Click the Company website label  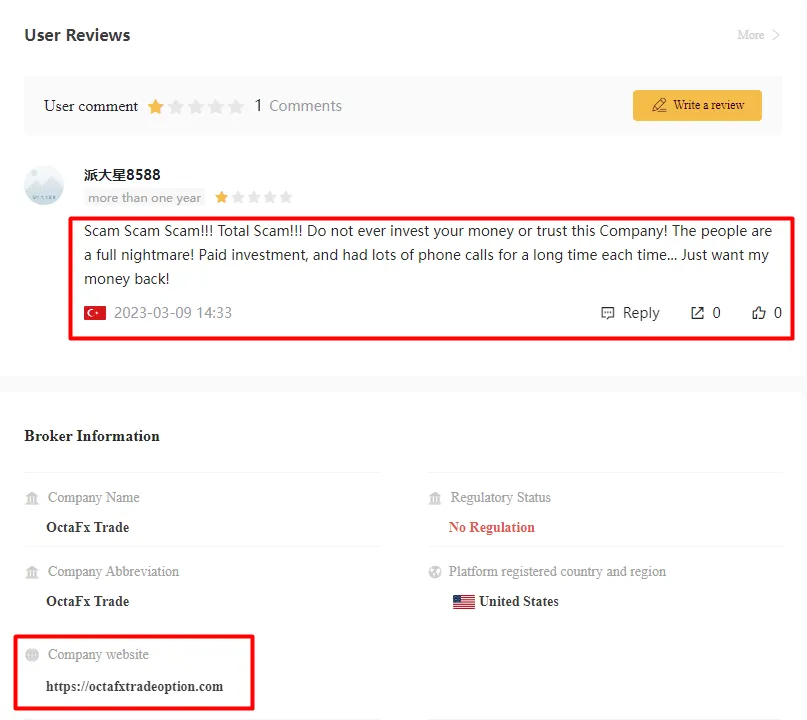coord(98,654)
